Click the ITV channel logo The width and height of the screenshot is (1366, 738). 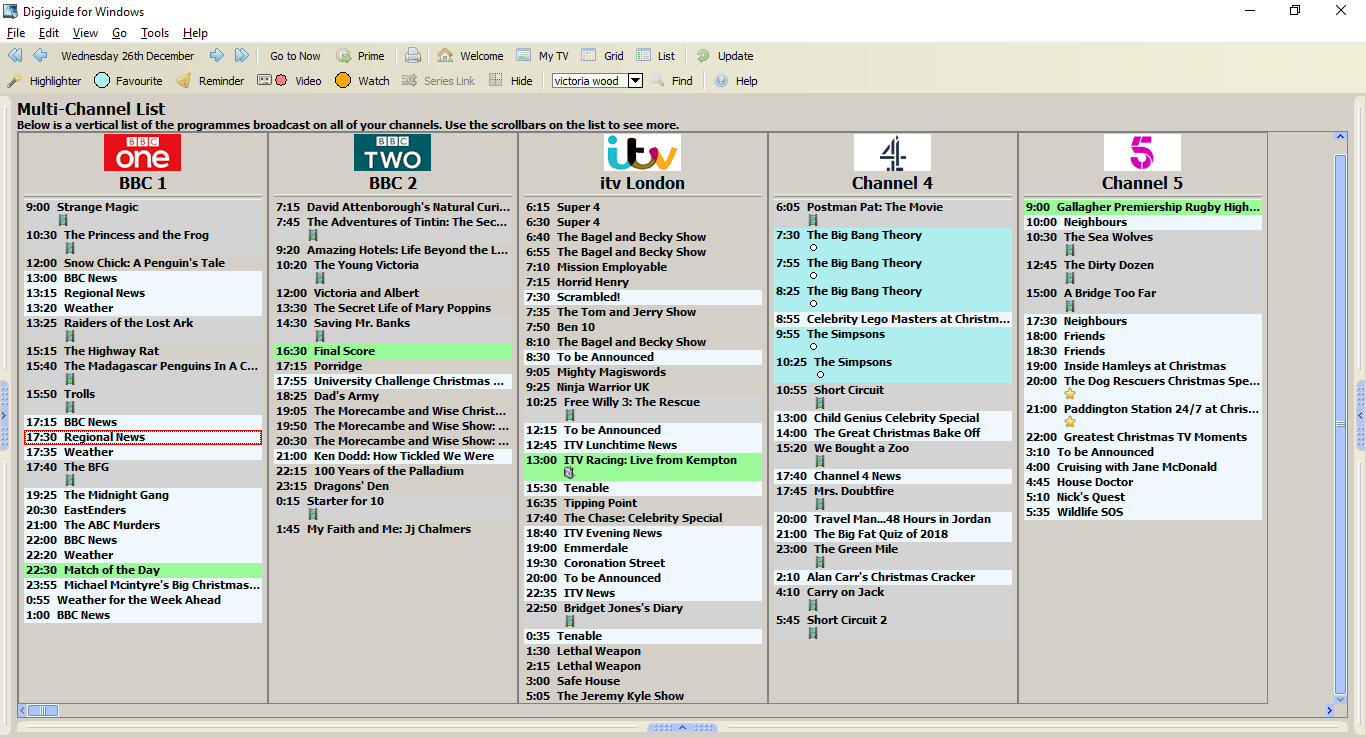(643, 153)
